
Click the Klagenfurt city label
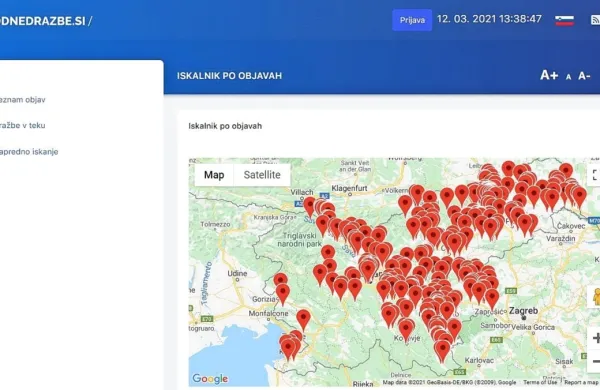point(349,188)
